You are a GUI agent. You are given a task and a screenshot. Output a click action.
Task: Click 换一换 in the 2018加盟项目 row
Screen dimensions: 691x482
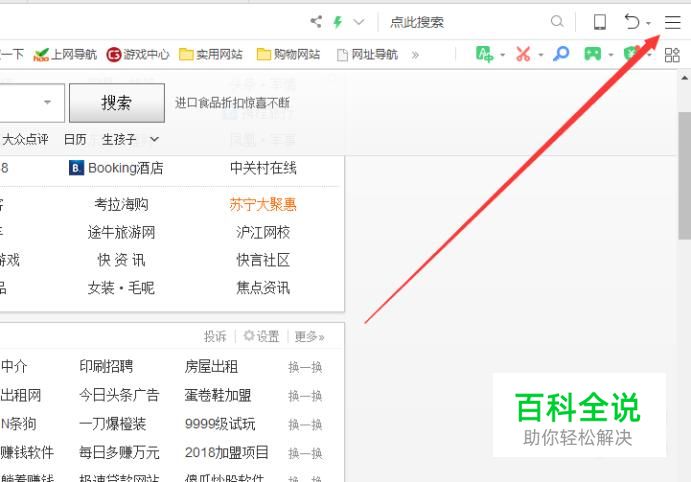coord(305,453)
